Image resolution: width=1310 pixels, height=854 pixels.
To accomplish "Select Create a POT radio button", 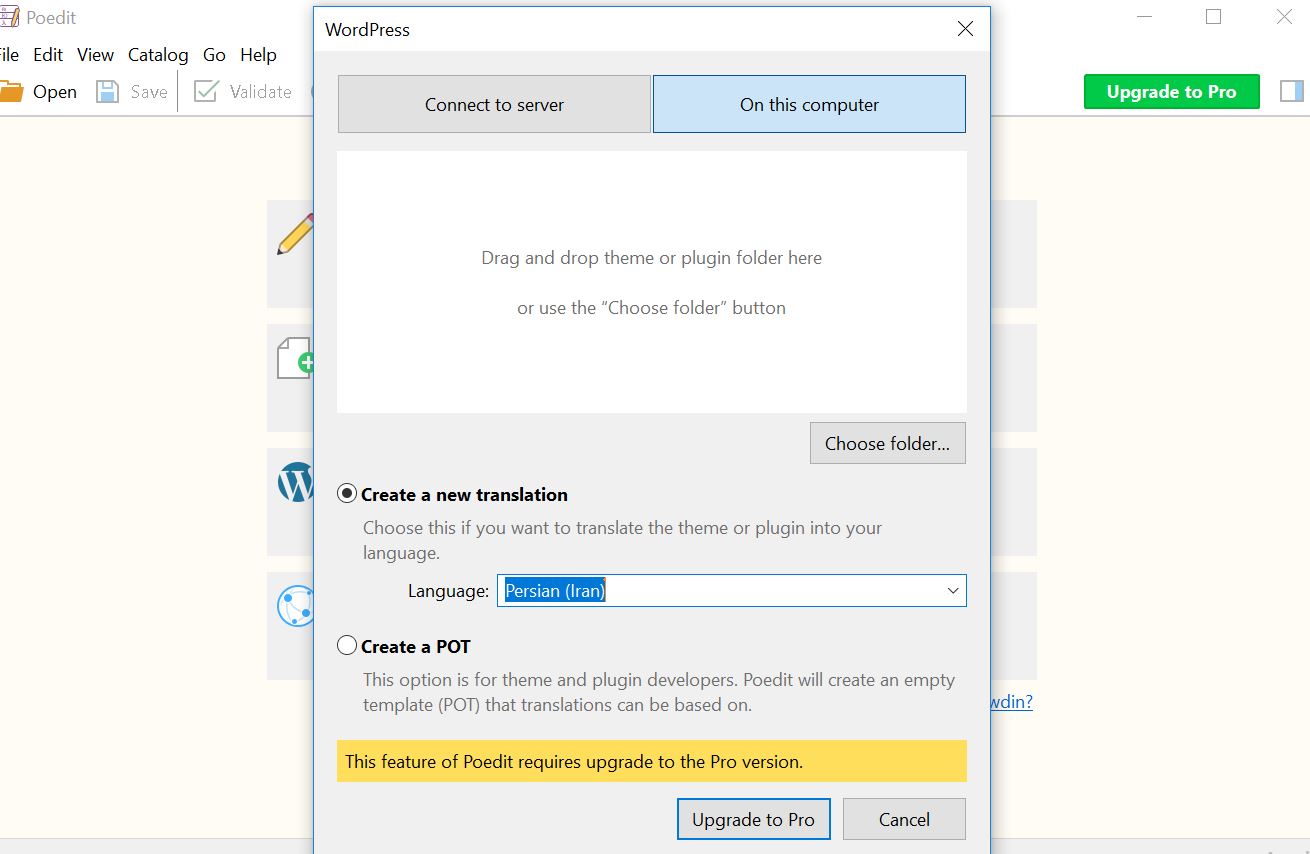I will click(347, 646).
